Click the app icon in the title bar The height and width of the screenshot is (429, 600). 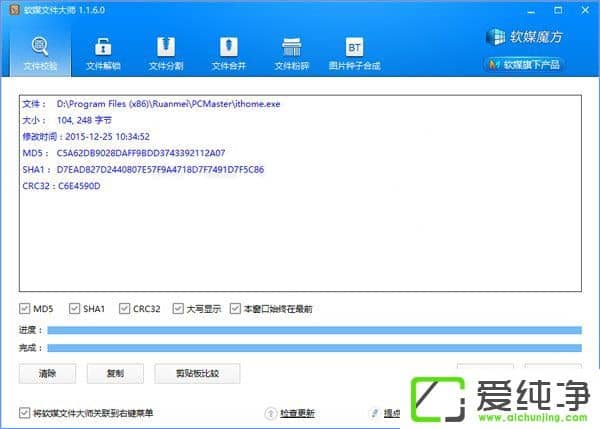click(x=15, y=10)
